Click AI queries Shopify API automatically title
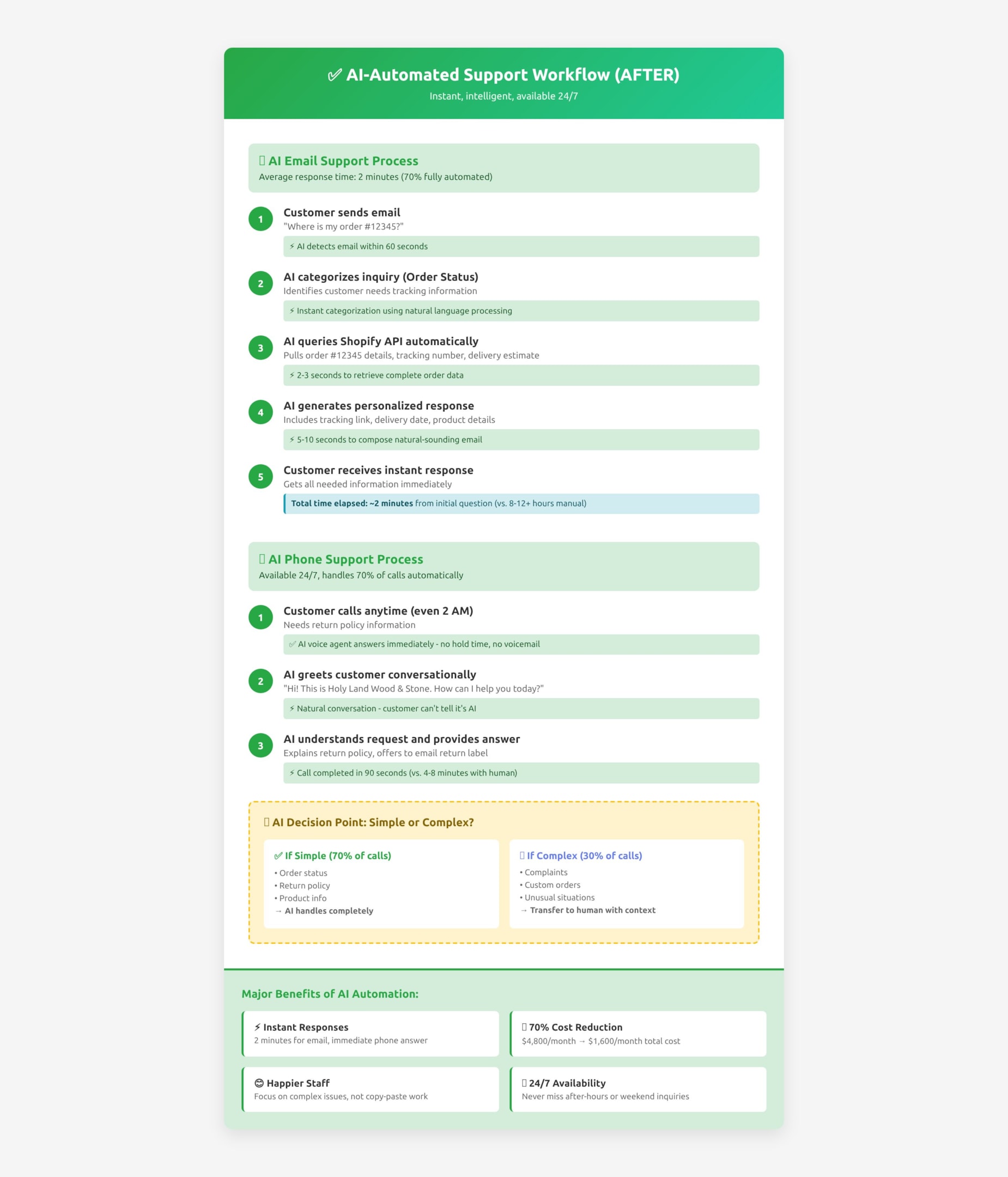Screen dimensions: 1008x1177 [381, 342]
